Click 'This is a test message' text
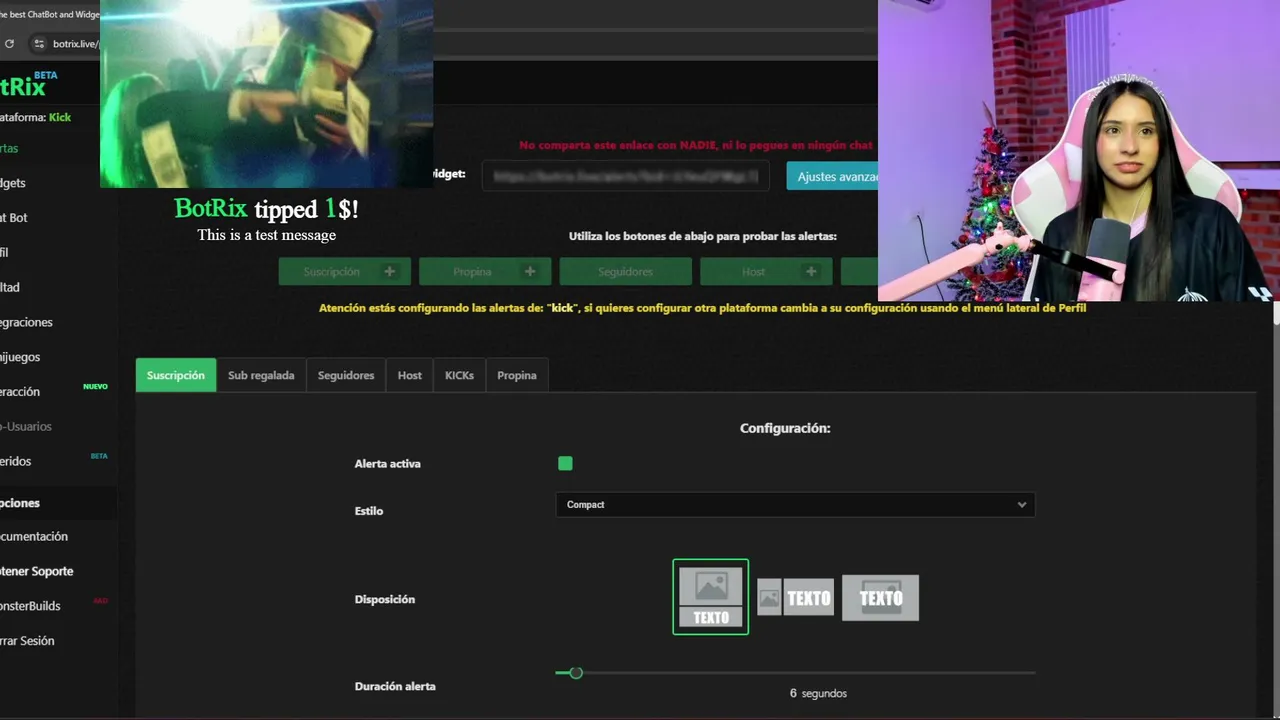Image resolution: width=1280 pixels, height=720 pixels. (266, 235)
